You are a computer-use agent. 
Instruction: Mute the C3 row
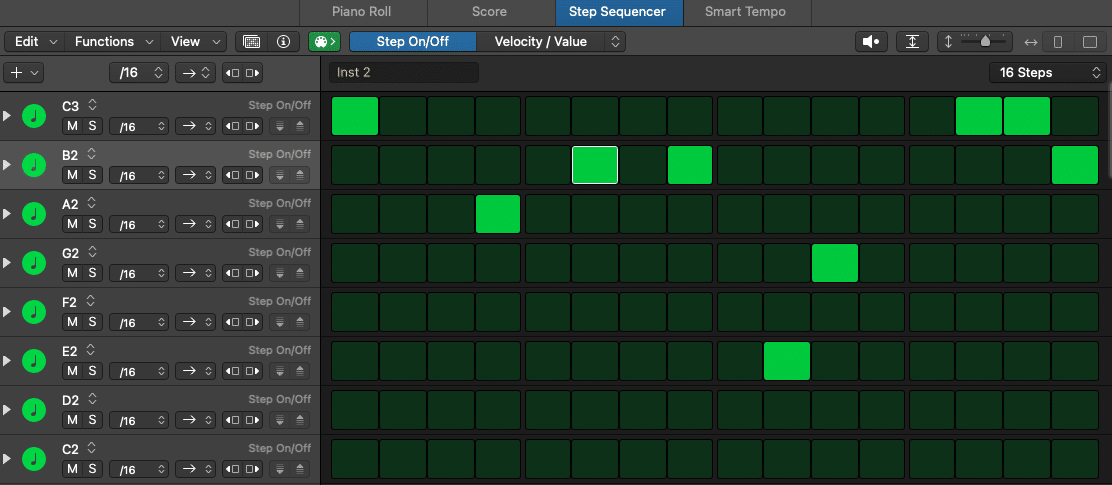72,126
